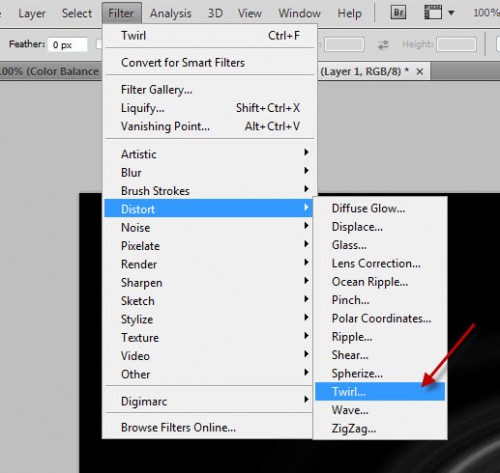Swap width and height arrows icon
Viewport: 500px width, 473px height.
(383, 44)
